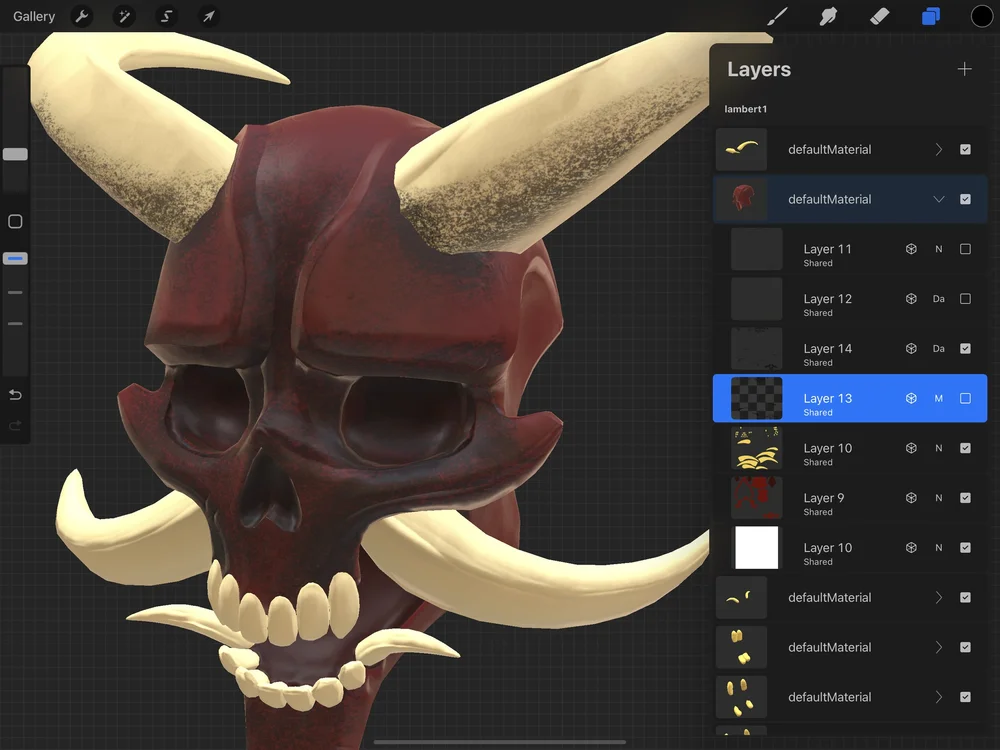Show Layer 11 using its checkbox
The height and width of the screenshot is (750, 1000).
click(x=965, y=249)
